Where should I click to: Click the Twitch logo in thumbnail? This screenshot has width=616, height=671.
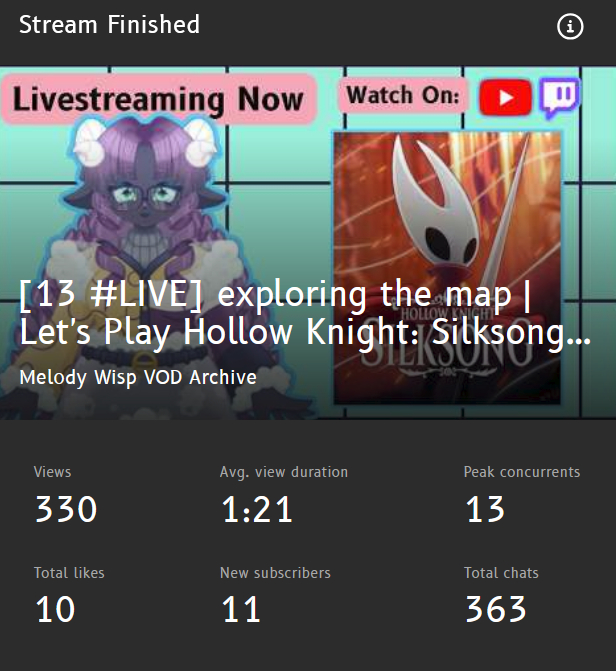coord(560,98)
